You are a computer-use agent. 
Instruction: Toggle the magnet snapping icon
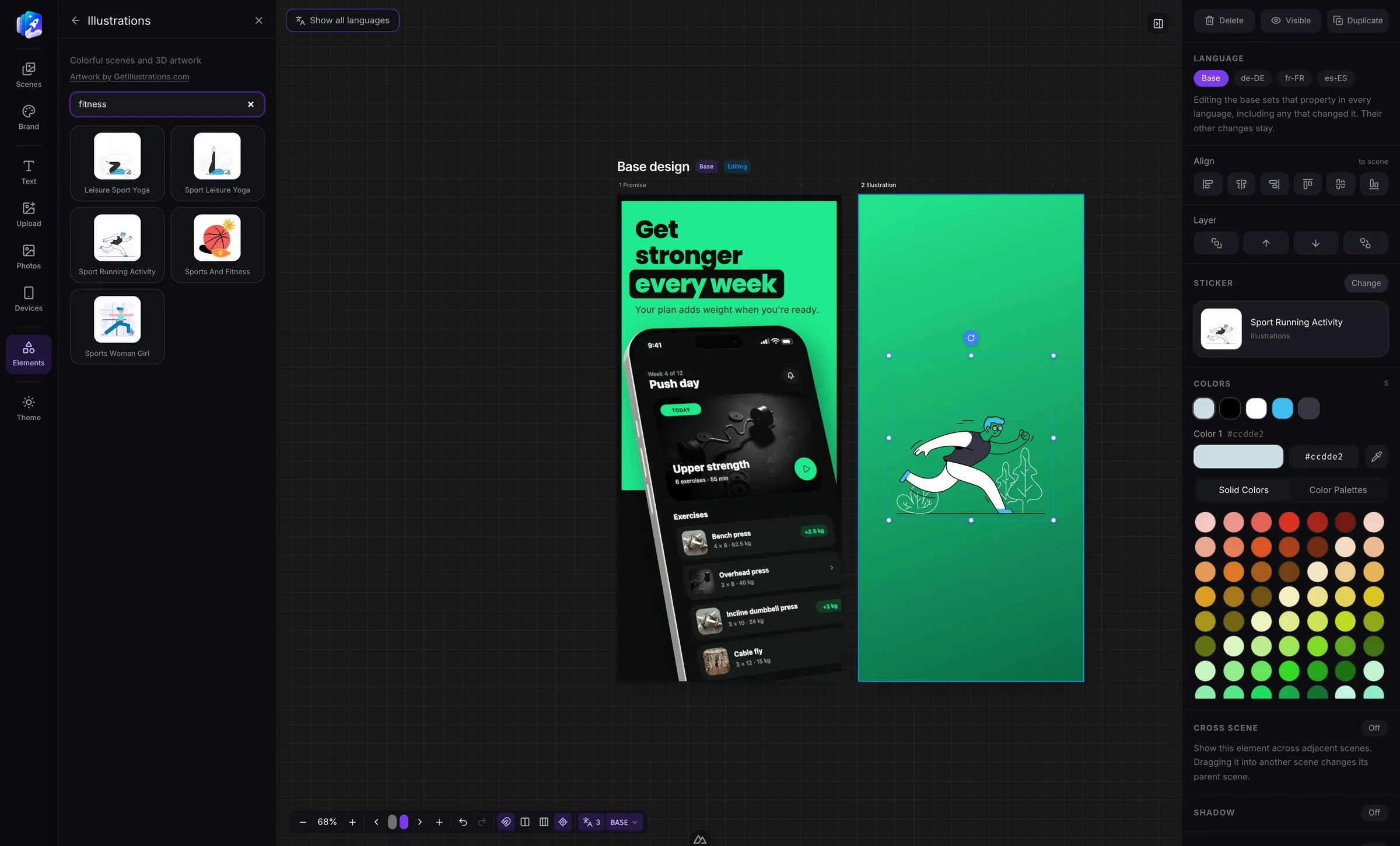coord(506,822)
